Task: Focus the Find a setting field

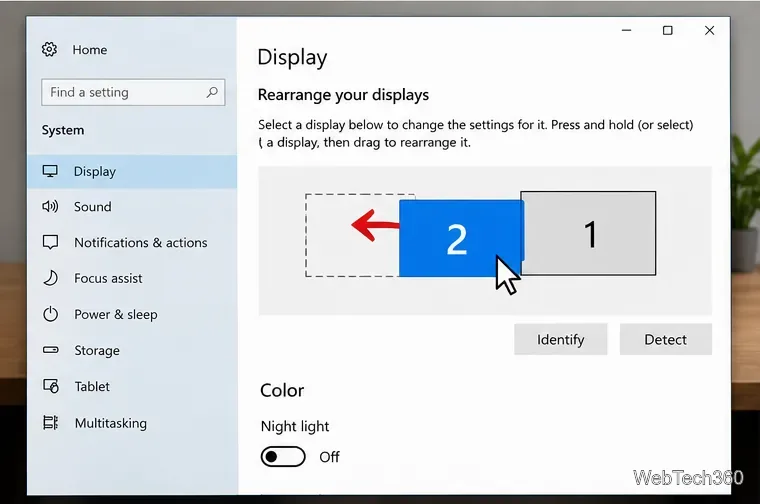Action: click(x=133, y=92)
